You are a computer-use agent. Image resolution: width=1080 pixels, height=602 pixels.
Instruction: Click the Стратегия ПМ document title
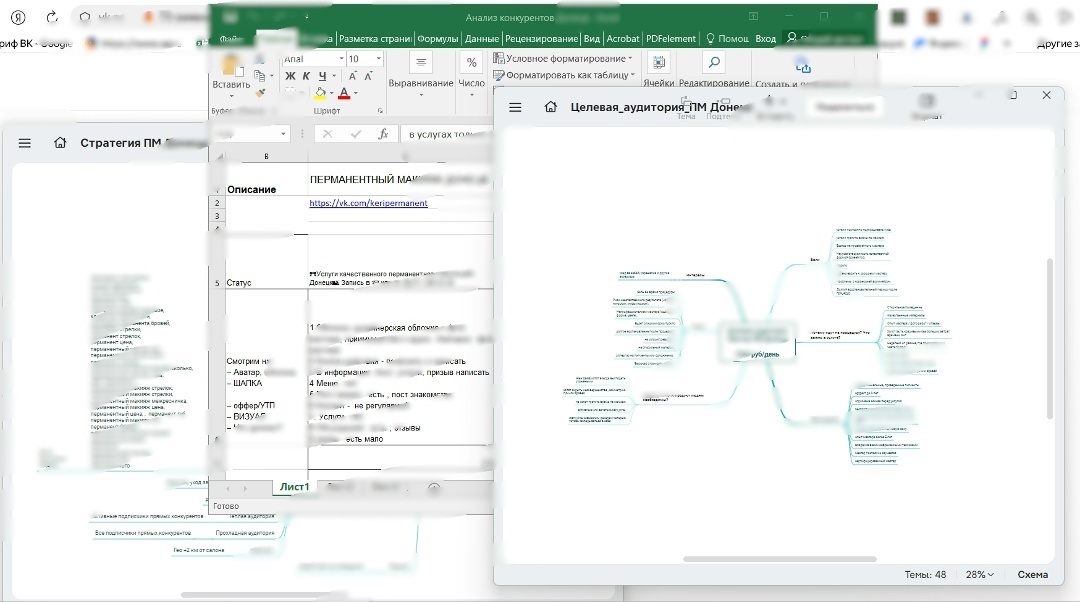[143, 143]
